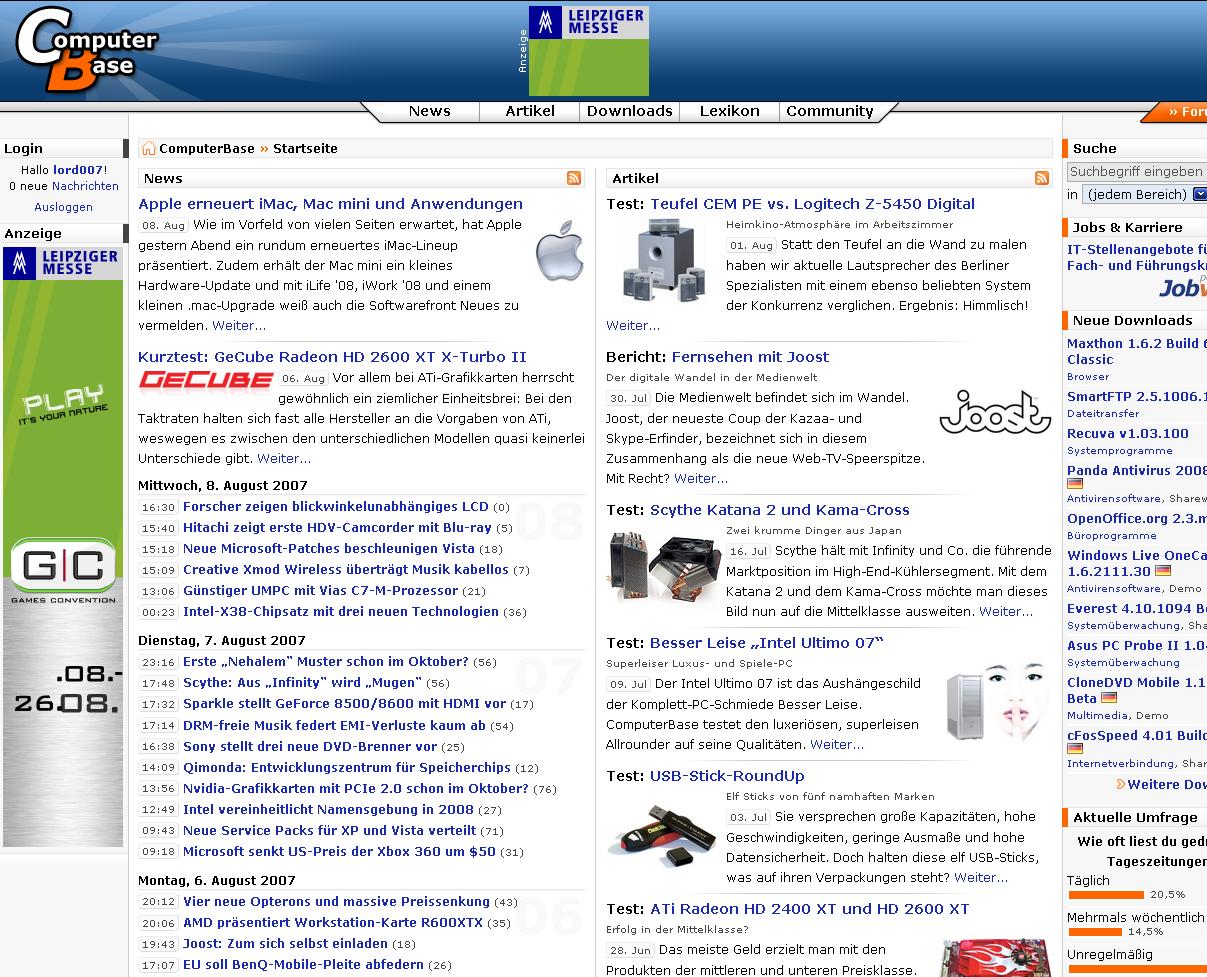Open Joost Zum sich selbst einladen news
Image resolution: width=1207 pixels, height=977 pixels.
pos(285,943)
